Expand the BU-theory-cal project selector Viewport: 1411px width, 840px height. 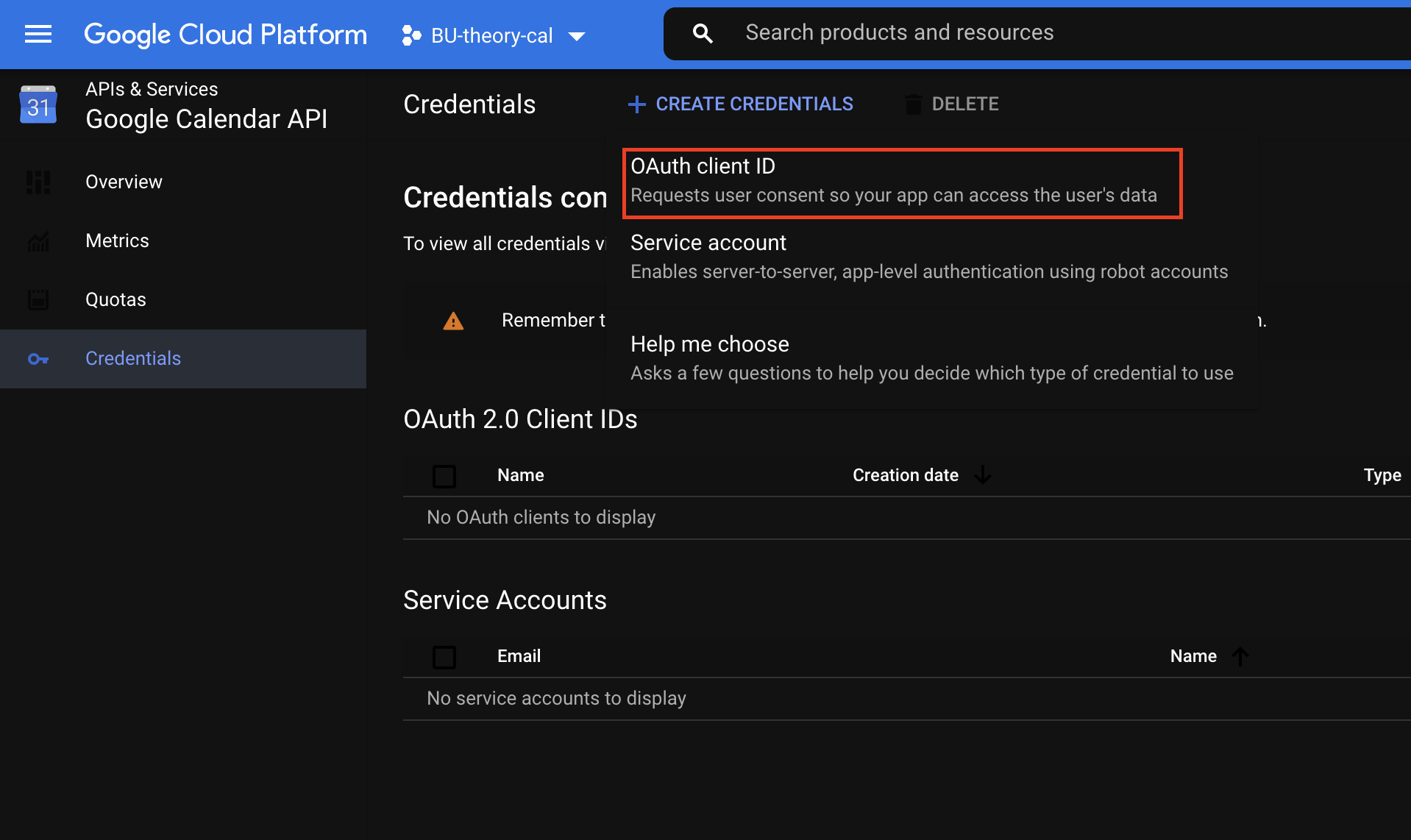(x=494, y=35)
